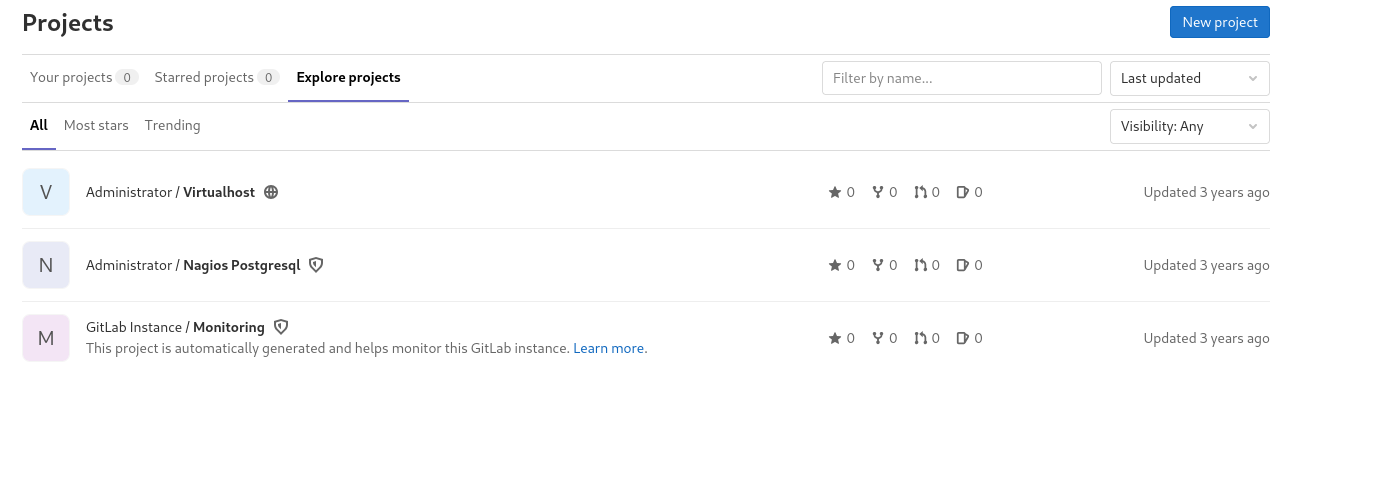Click the forks icon for Nagios Postgresql
Image resolution: width=1388 pixels, height=503 pixels.
pos(878,265)
